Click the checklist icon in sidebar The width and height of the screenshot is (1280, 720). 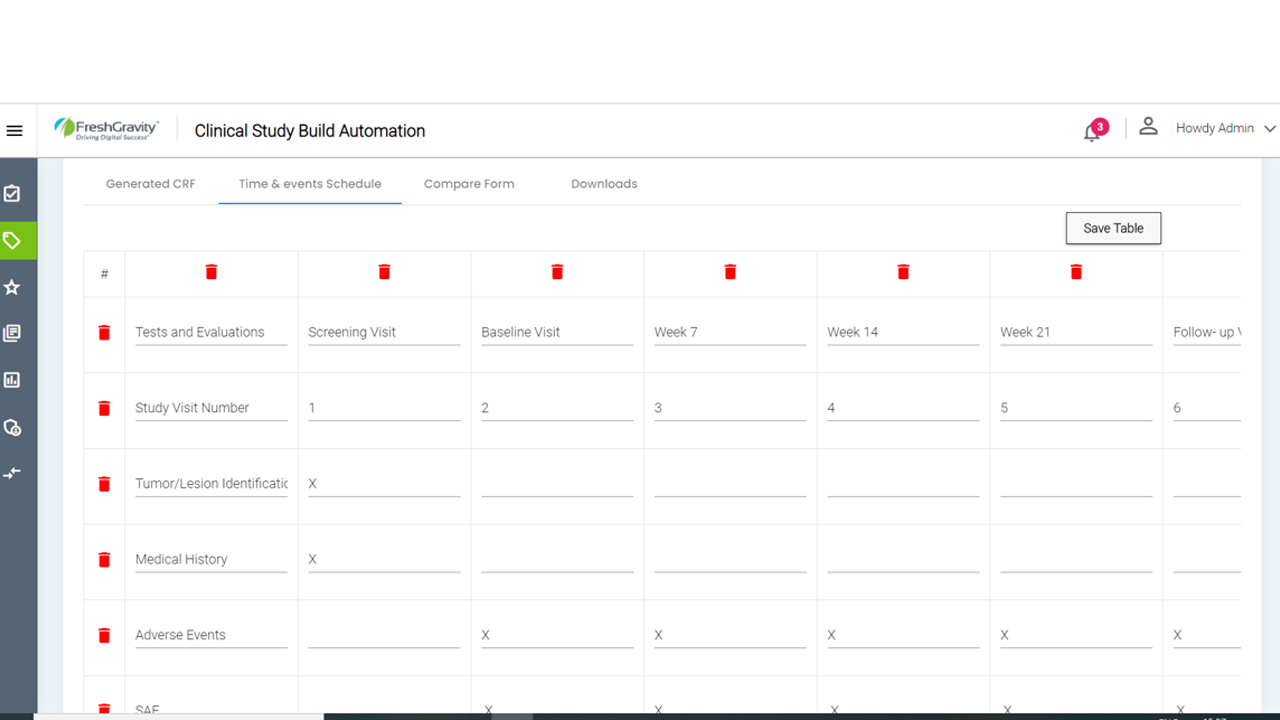coord(12,194)
